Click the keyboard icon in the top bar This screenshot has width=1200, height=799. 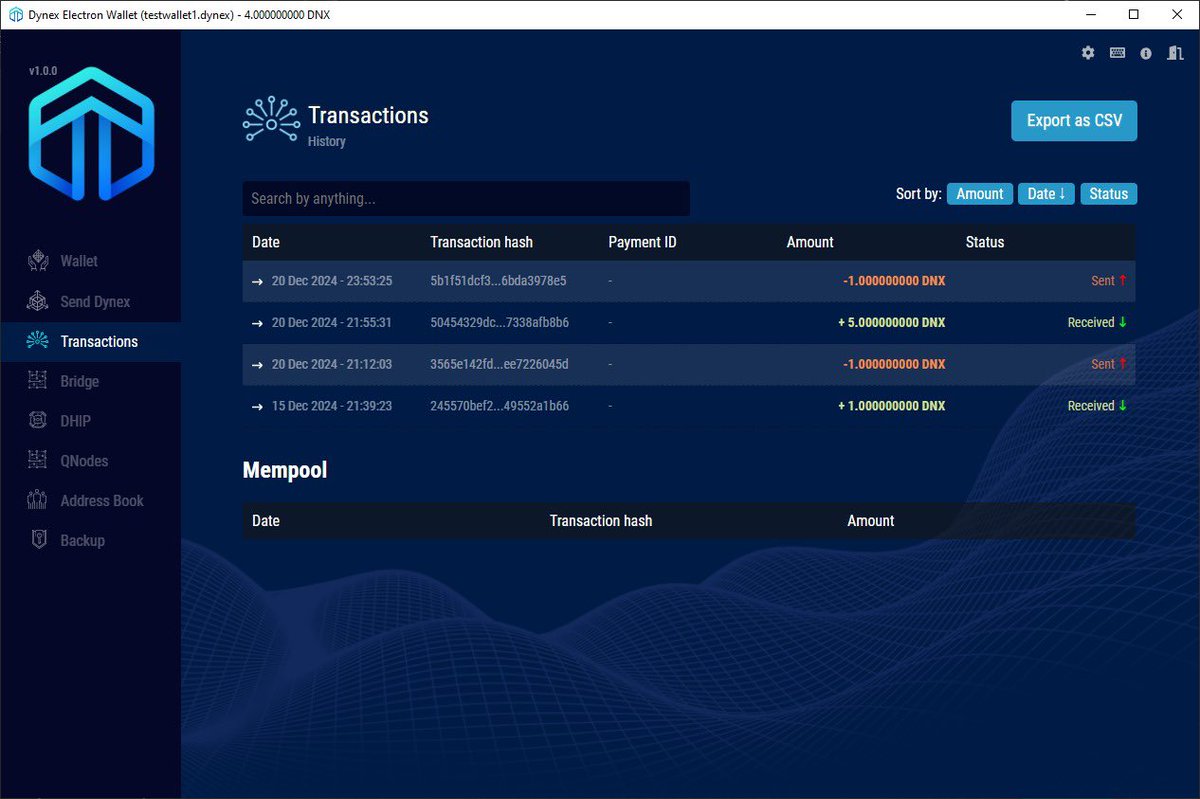1117,53
